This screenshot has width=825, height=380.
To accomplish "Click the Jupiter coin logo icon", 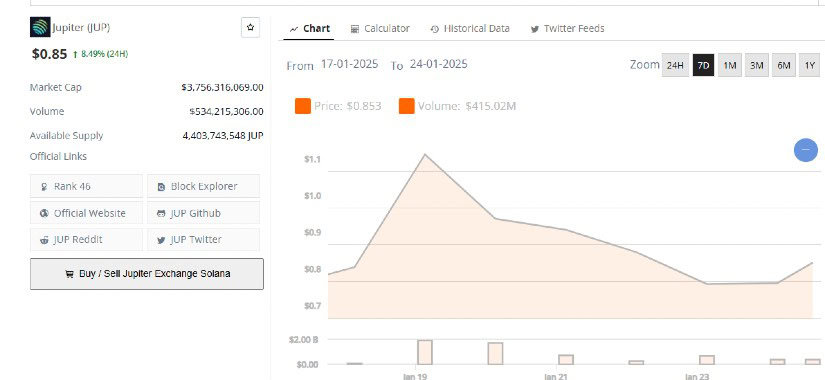I will [40, 27].
